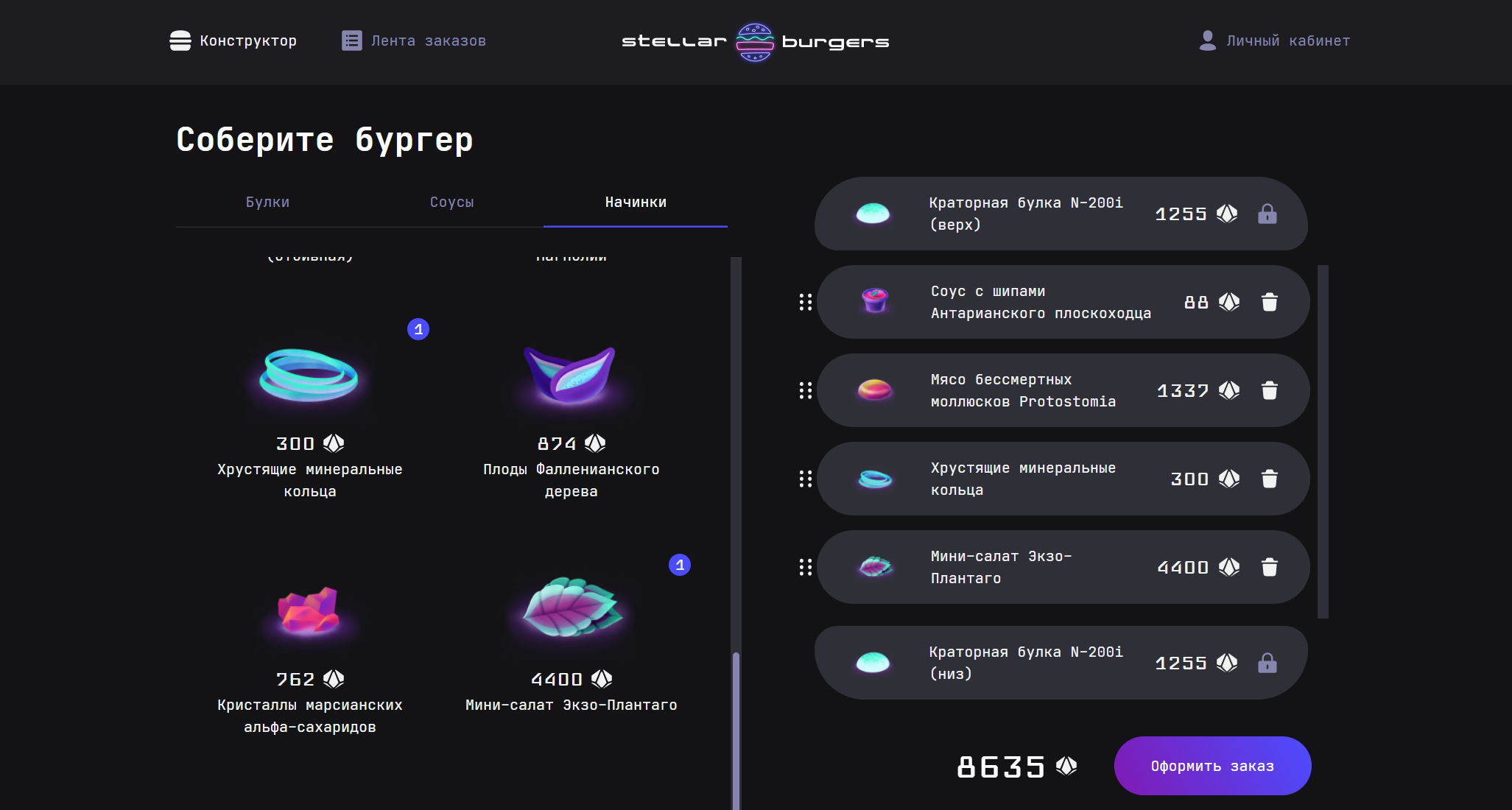This screenshot has height=810, width=1512.
Task: Delete the Соус с шипами Антарианского плоскоходца ingredient
Action: click(x=1269, y=302)
